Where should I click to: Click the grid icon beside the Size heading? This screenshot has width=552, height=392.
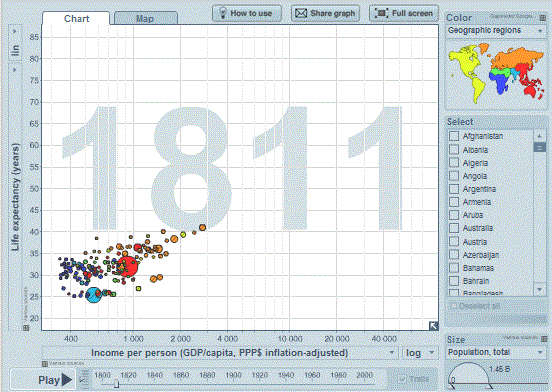(x=544, y=339)
